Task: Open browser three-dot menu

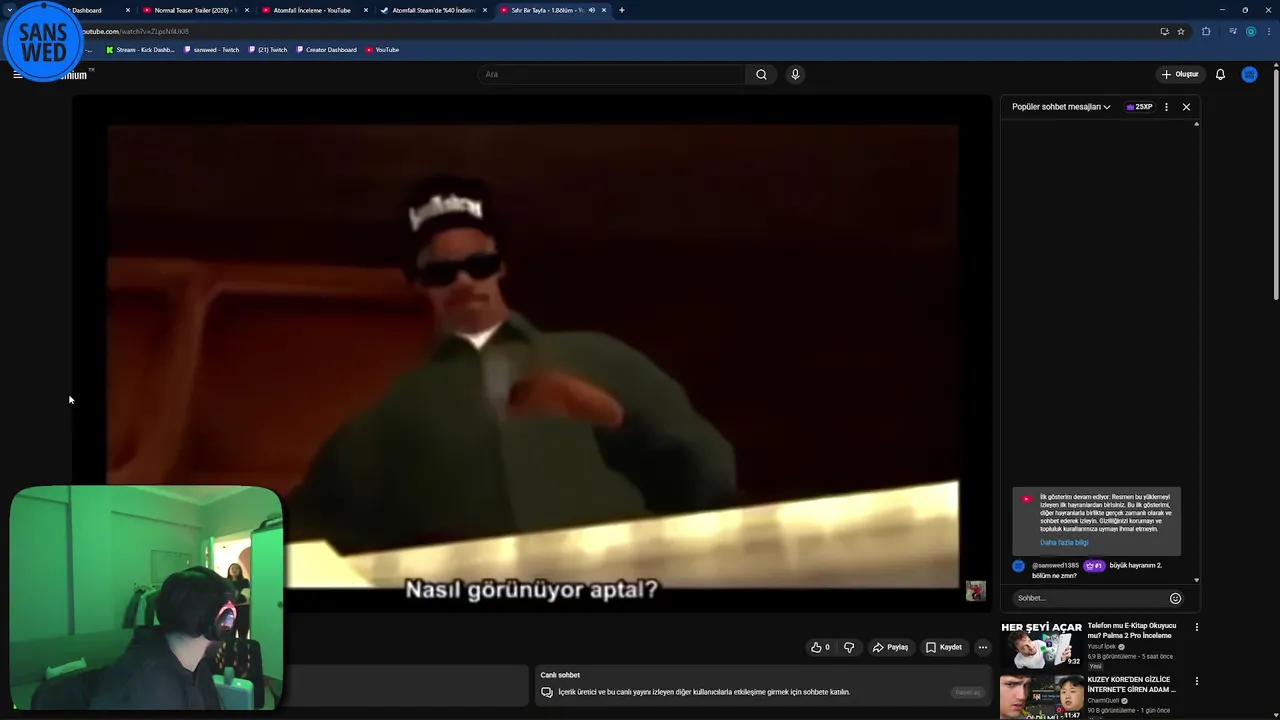Action: 1270,31
